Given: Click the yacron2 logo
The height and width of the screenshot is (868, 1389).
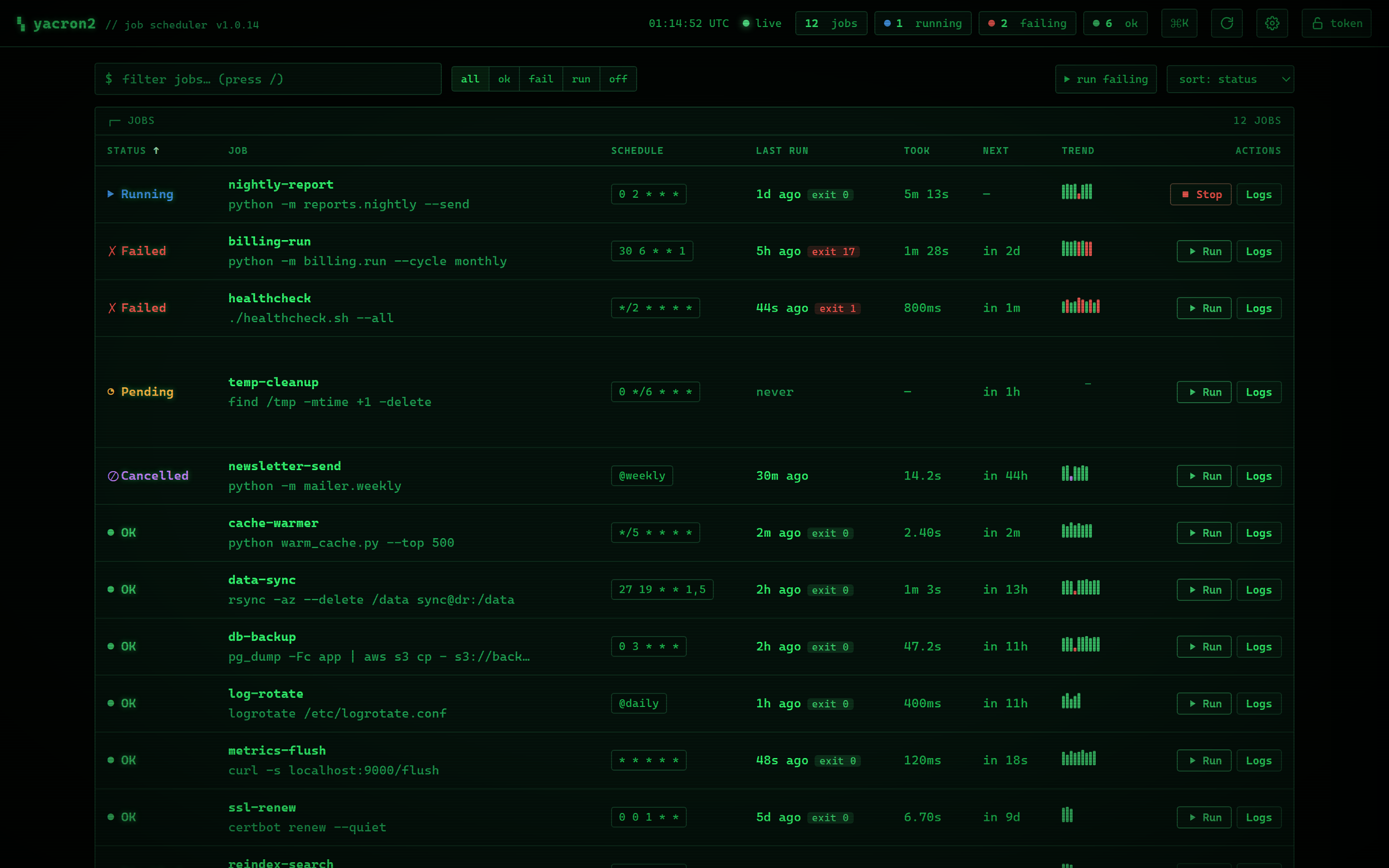Looking at the screenshot, I should coord(55,24).
